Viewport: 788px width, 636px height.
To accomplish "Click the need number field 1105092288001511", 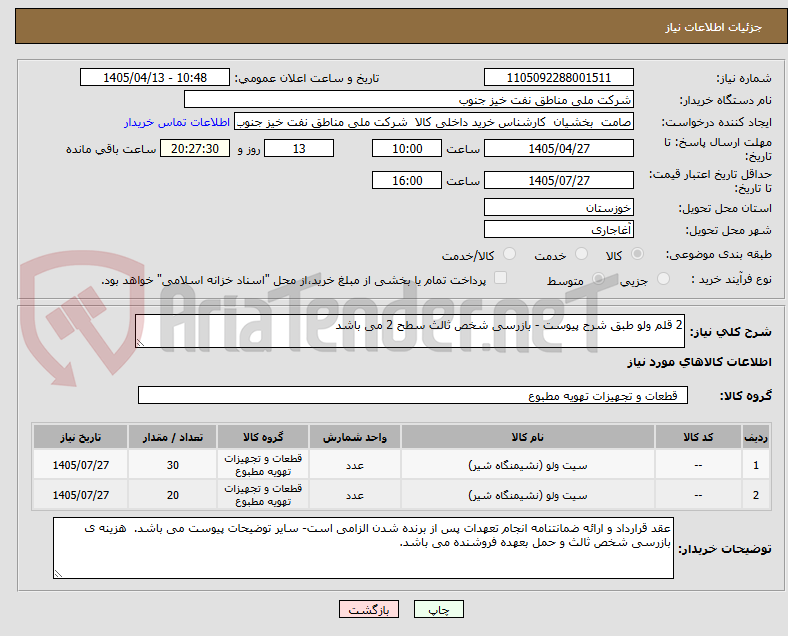I will point(558,78).
